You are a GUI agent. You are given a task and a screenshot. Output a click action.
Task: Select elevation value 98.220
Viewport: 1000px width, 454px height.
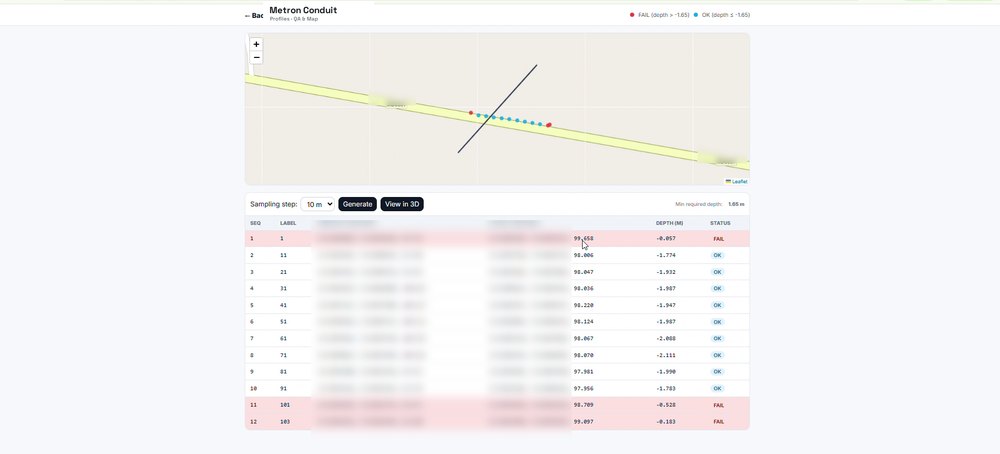[x=584, y=305]
